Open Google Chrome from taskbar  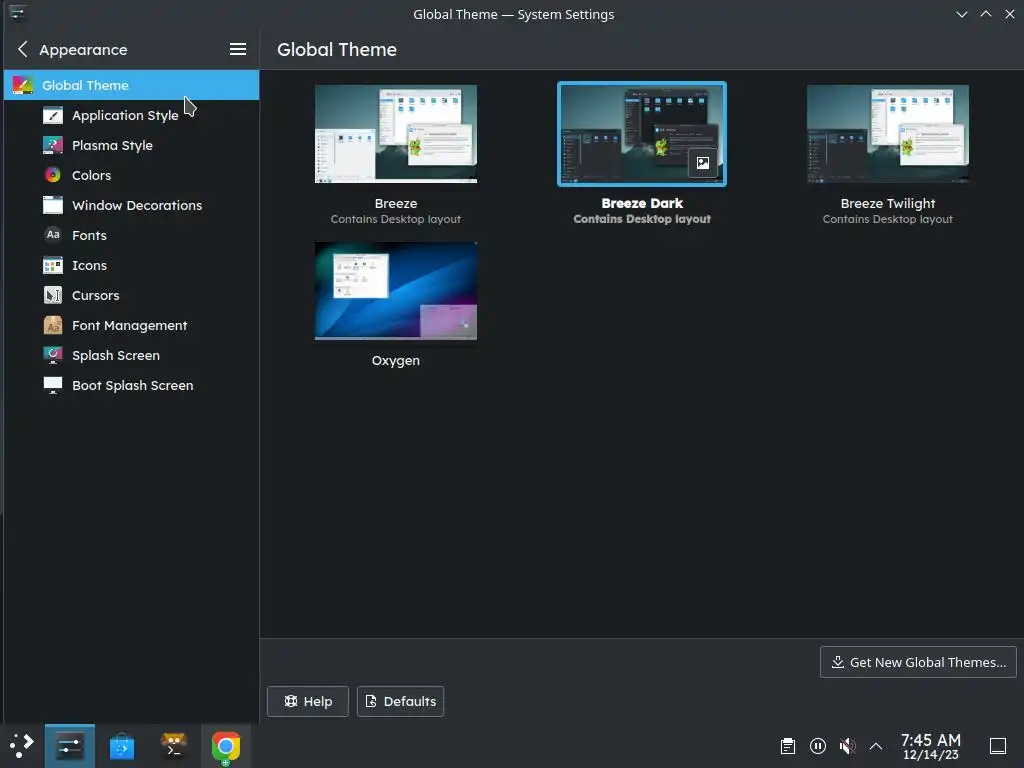point(225,746)
